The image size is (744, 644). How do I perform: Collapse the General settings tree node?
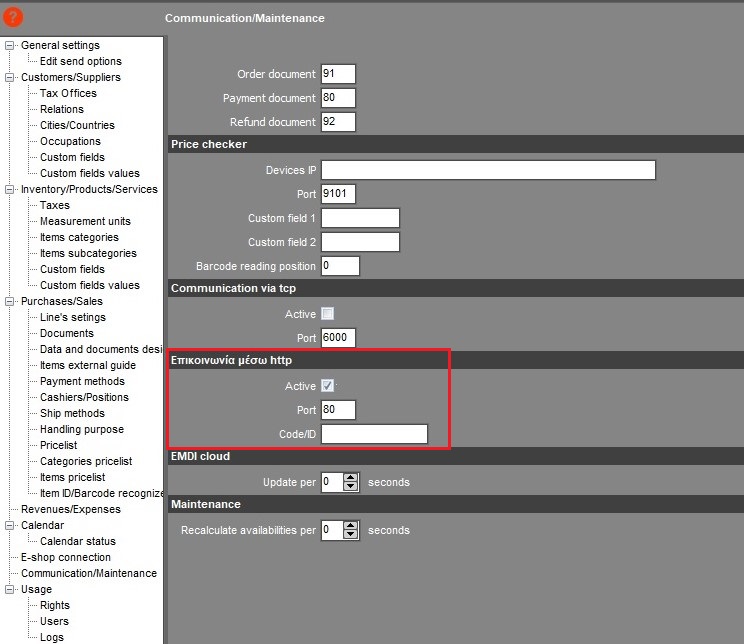click(x=9, y=46)
